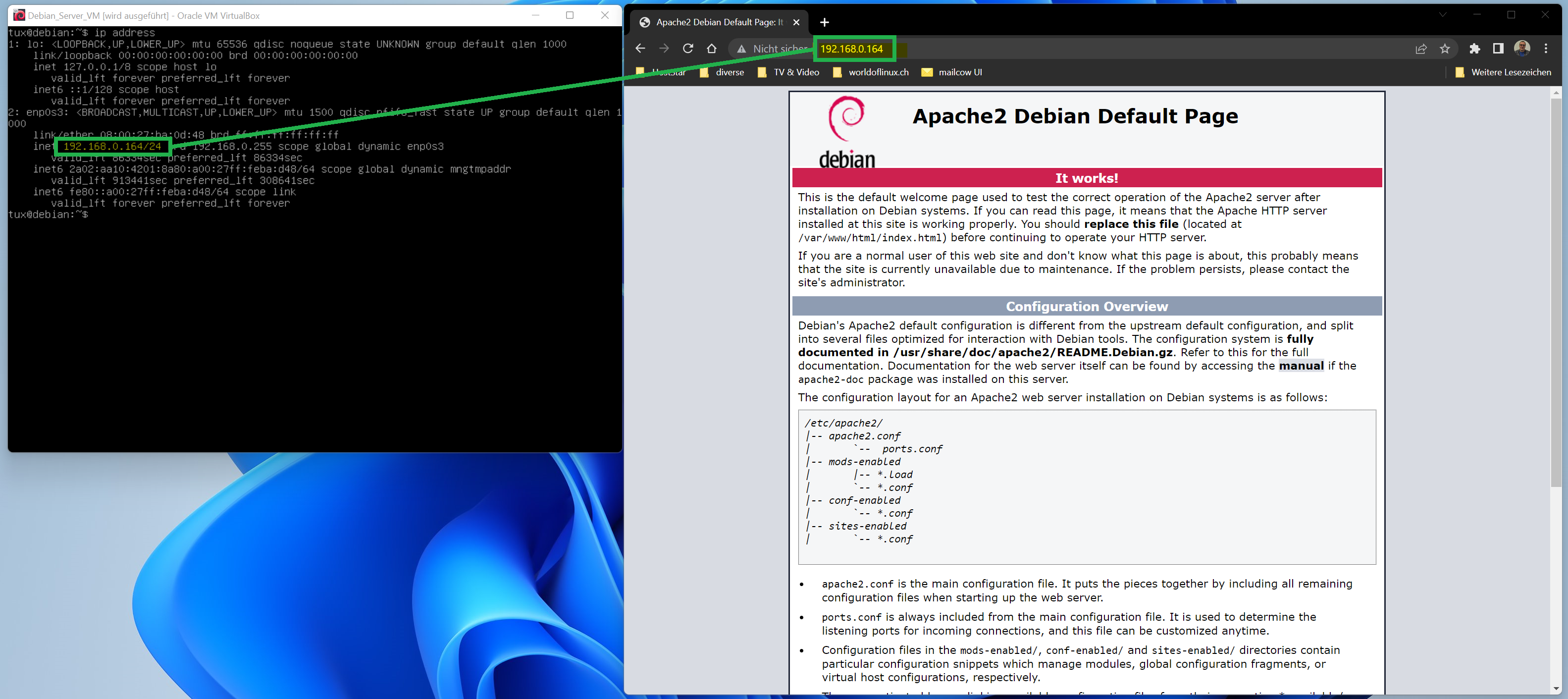The width and height of the screenshot is (1568, 699).
Task: Click 'replace this file' bold text
Action: coord(1131,224)
